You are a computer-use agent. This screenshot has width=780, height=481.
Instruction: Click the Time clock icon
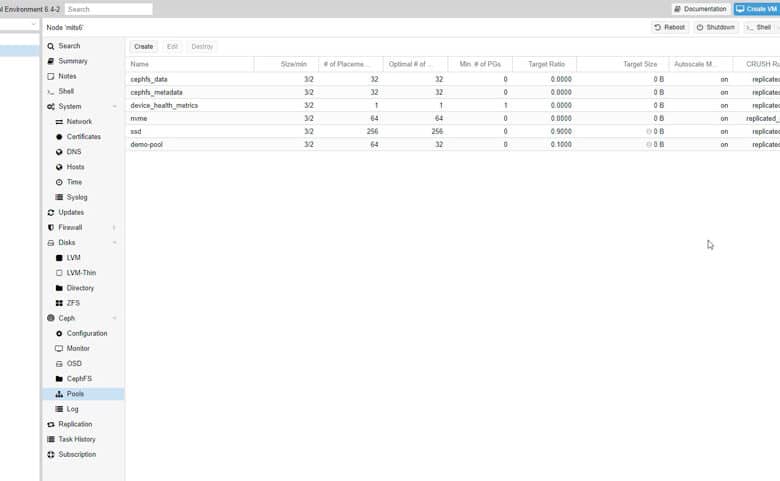(59, 182)
